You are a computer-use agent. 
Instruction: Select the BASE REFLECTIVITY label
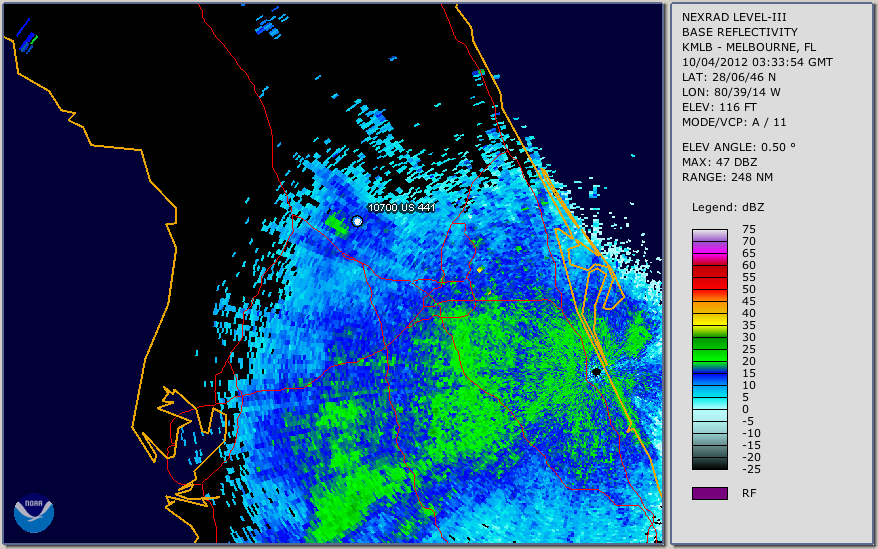point(739,32)
